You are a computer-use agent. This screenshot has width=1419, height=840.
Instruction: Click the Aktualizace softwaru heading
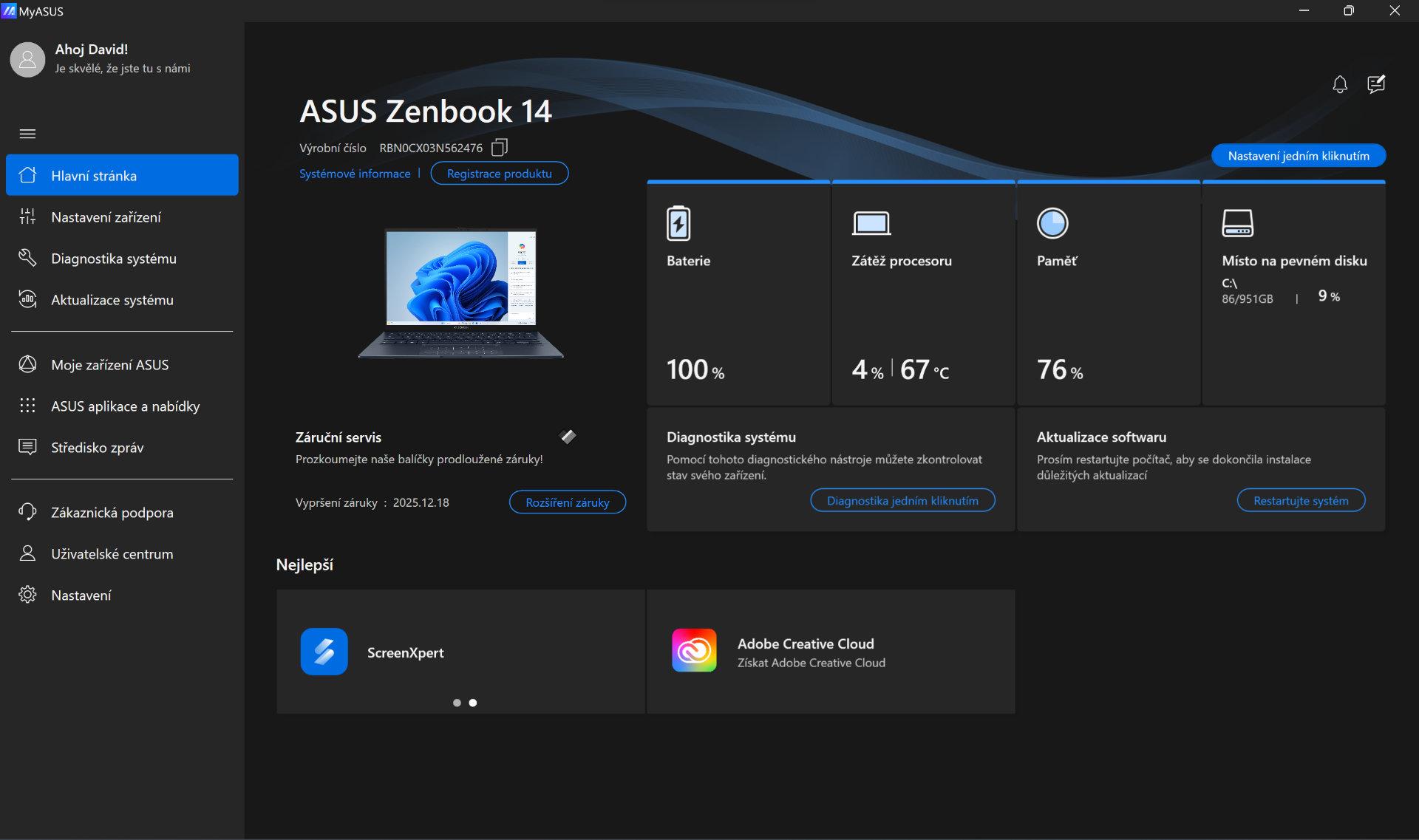click(1101, 437)
